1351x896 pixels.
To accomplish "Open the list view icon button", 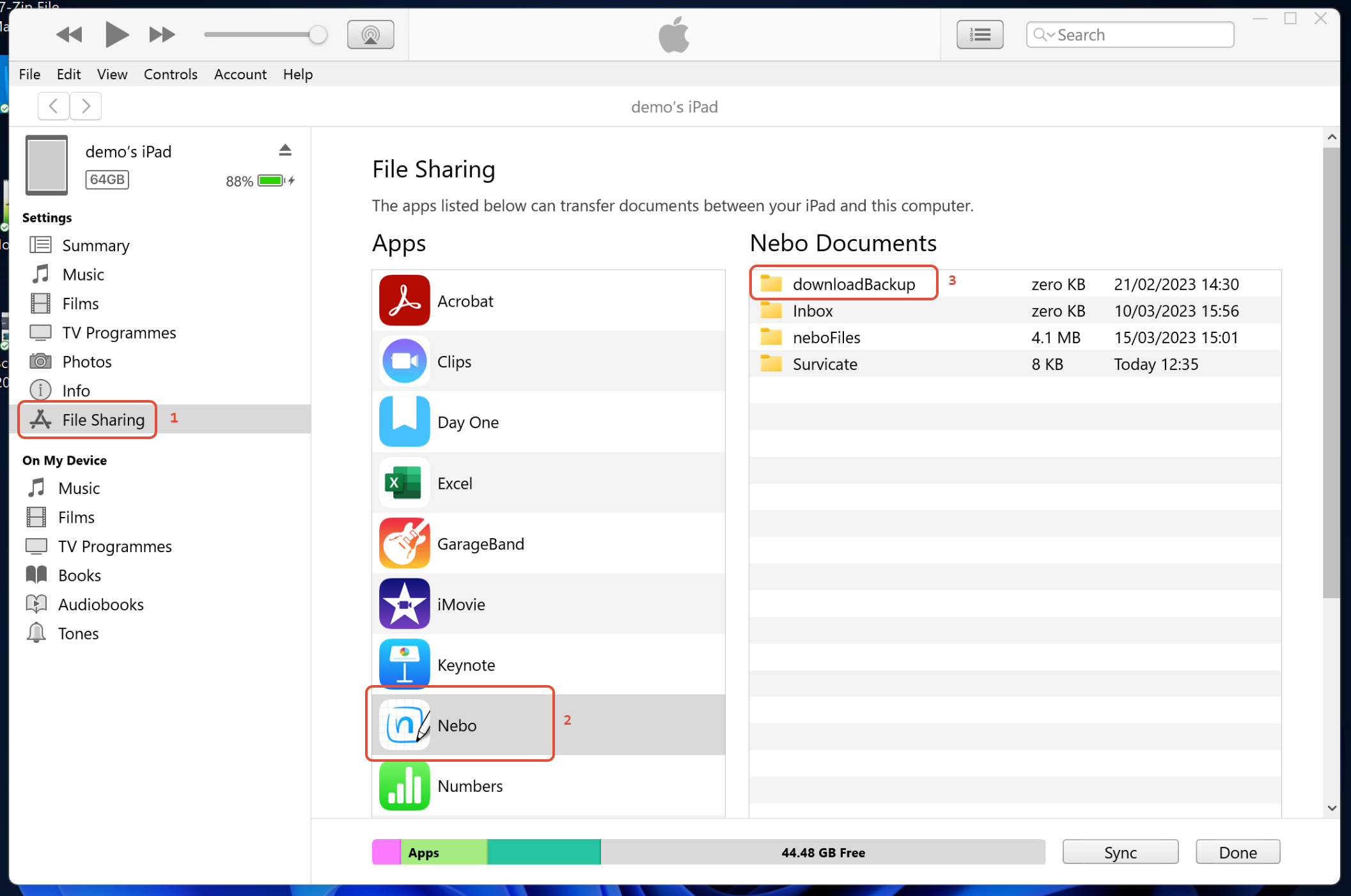I will (979, 35).
